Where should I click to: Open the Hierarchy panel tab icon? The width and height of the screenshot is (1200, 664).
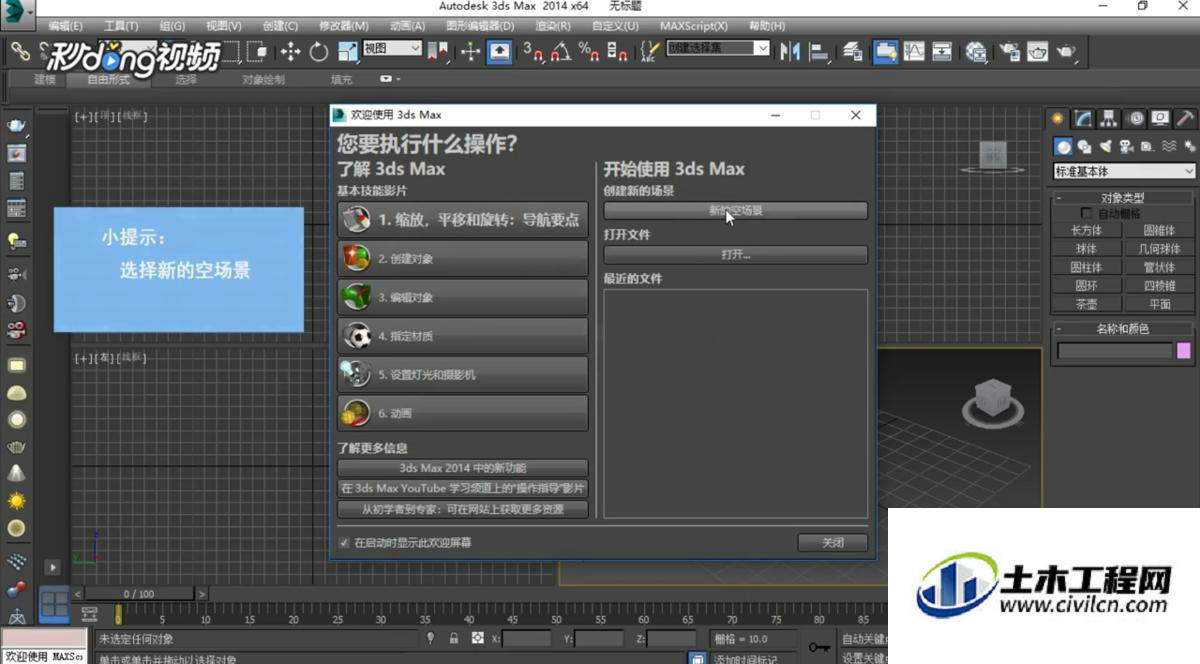(x=1110, y=118)
